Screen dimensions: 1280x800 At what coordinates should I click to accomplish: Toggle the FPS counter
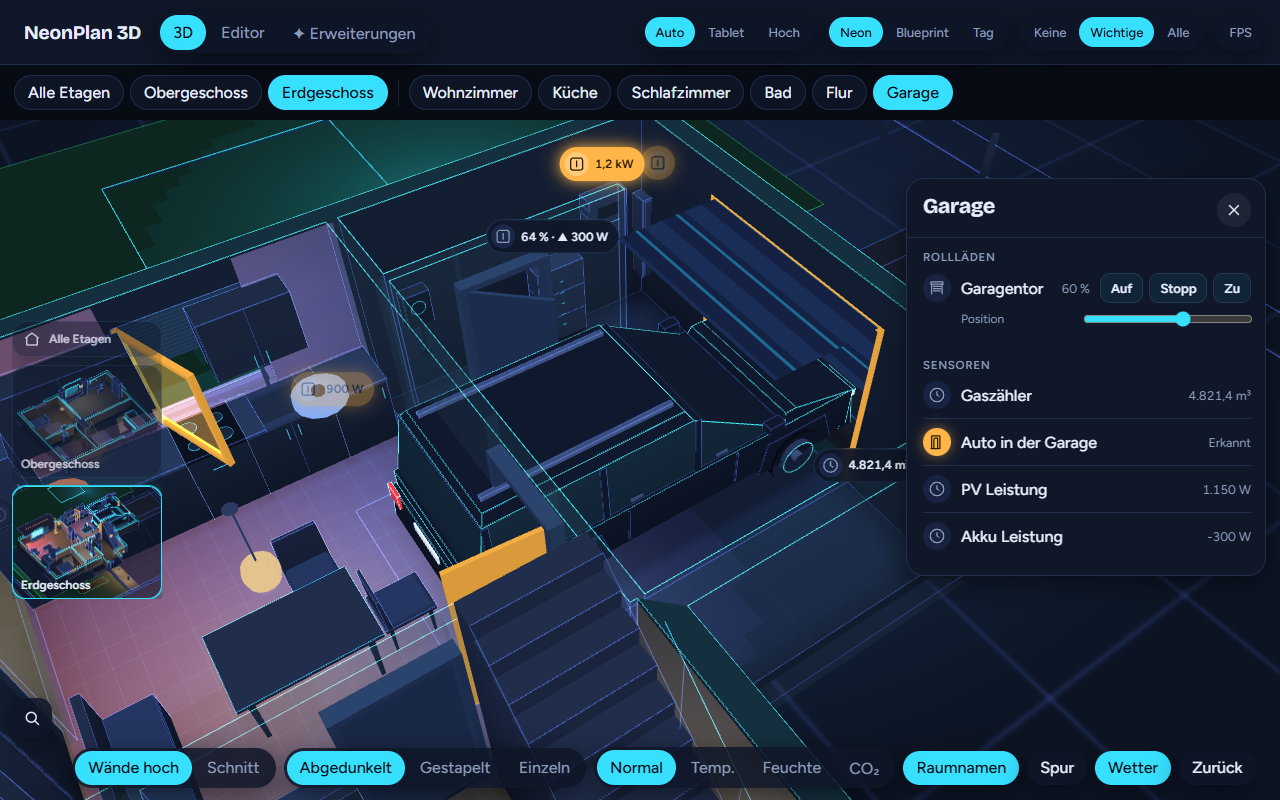[1240, 33]
